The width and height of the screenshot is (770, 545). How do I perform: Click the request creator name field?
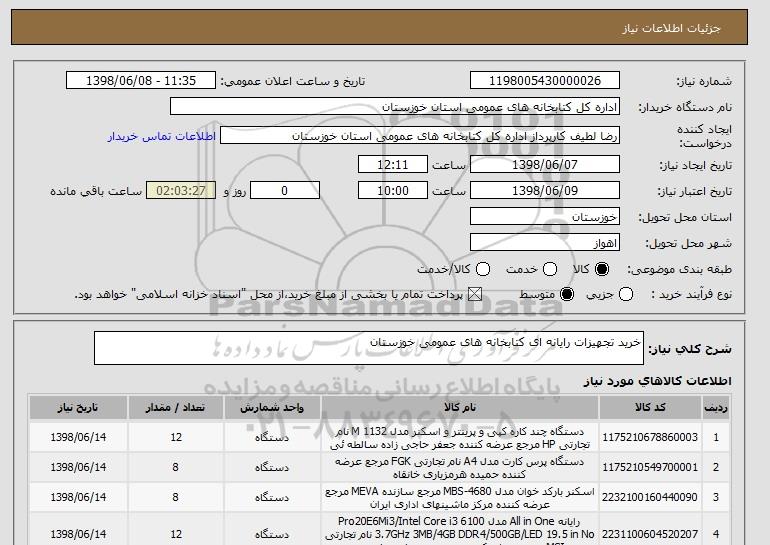[x=420, y=136]
